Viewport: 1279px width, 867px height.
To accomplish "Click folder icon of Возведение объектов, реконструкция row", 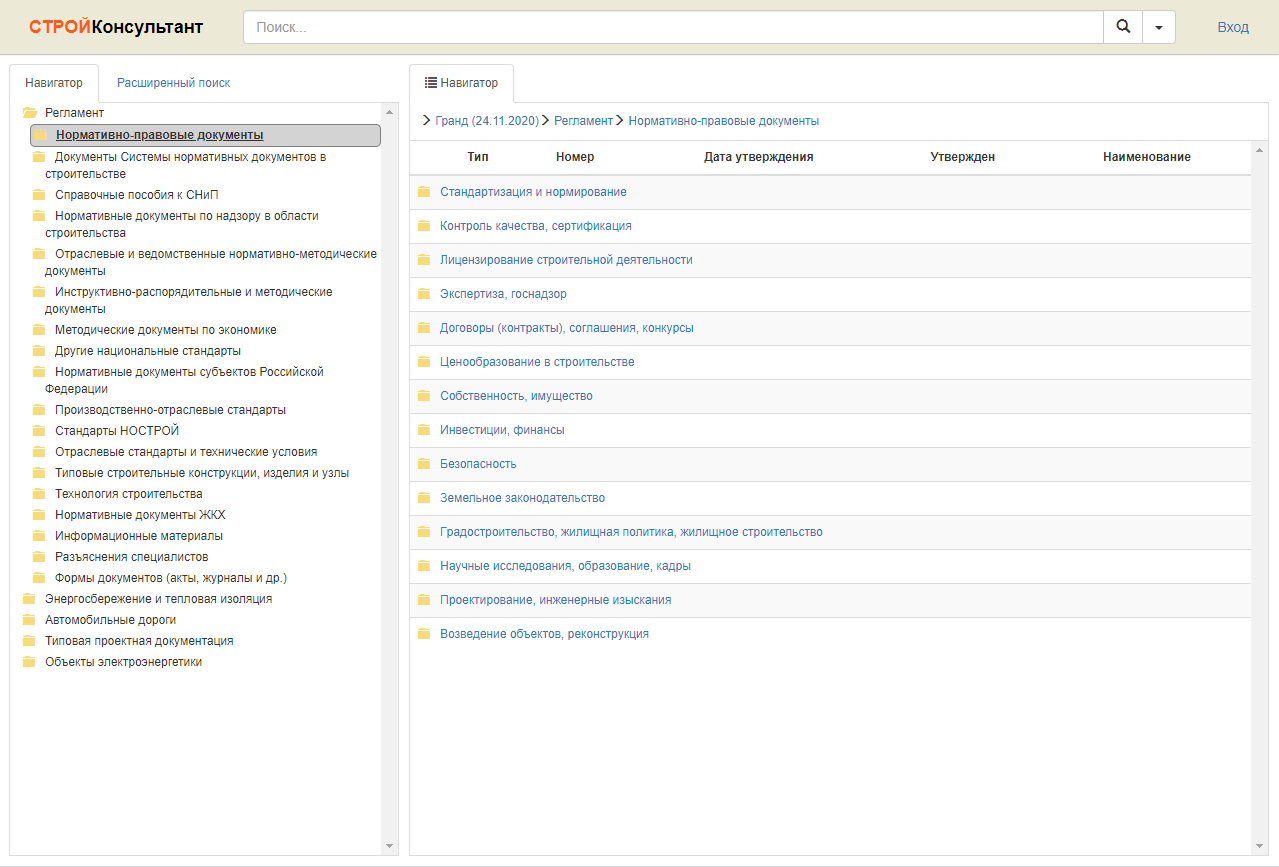I will coord(424,634).
